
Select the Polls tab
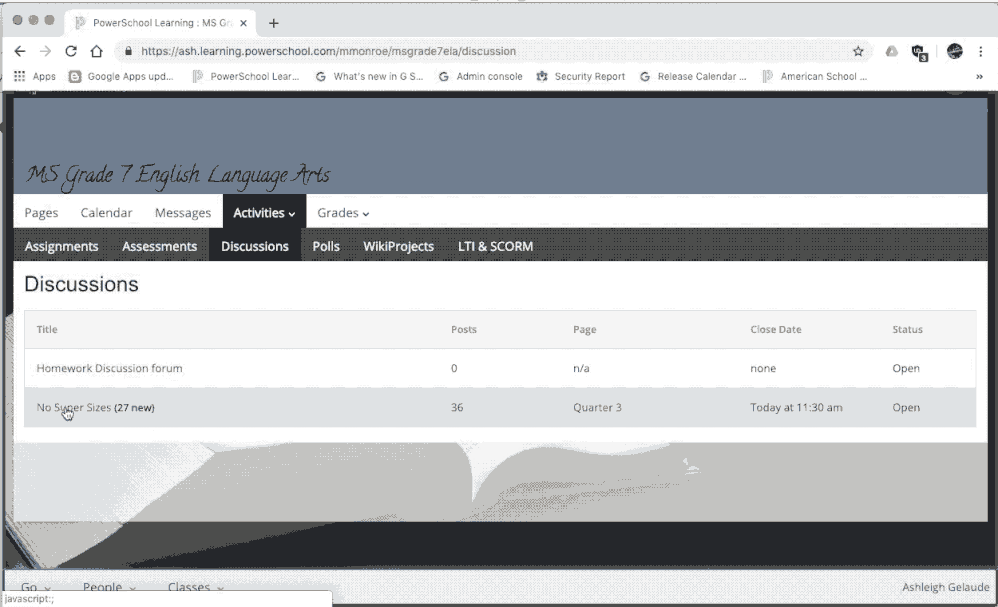(326, 246)
